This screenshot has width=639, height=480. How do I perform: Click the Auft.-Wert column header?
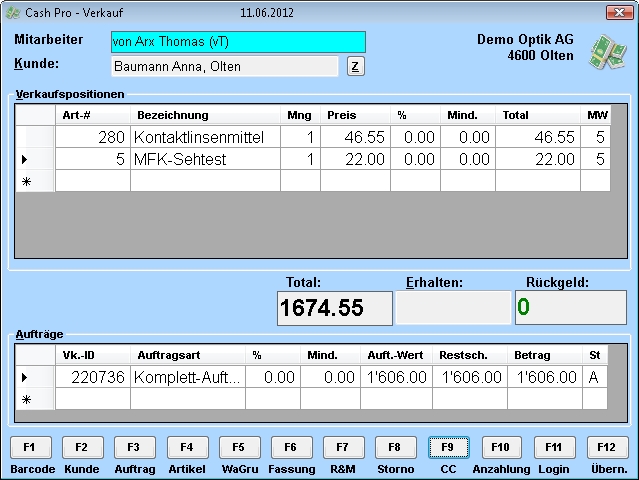coord(397,355)
